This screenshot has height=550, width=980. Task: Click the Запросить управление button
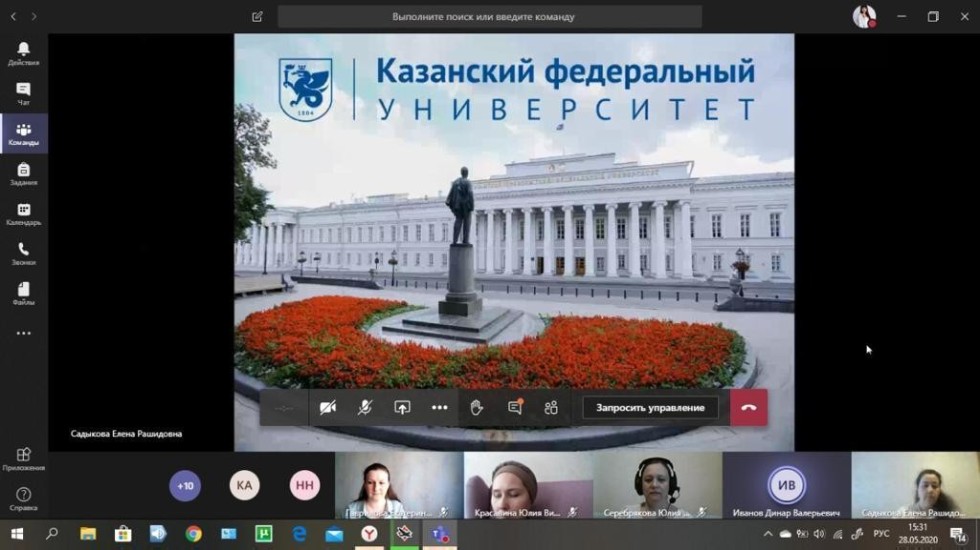click(x=650, y=408)
